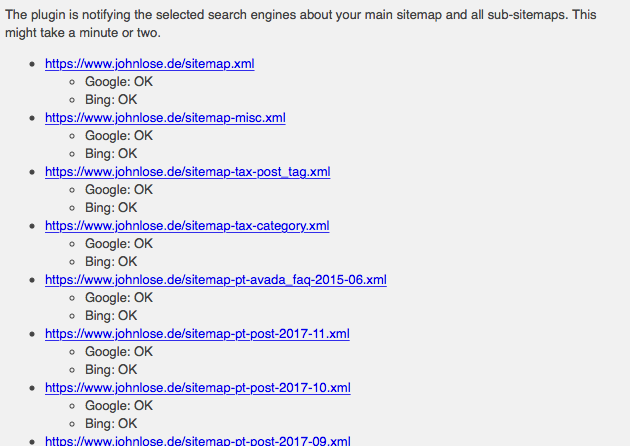Image resolution: width=630 pixels, height=446 pixels.
Task: Open the sitemap-tax-post_tag.xml link
Action: point(188,172)
